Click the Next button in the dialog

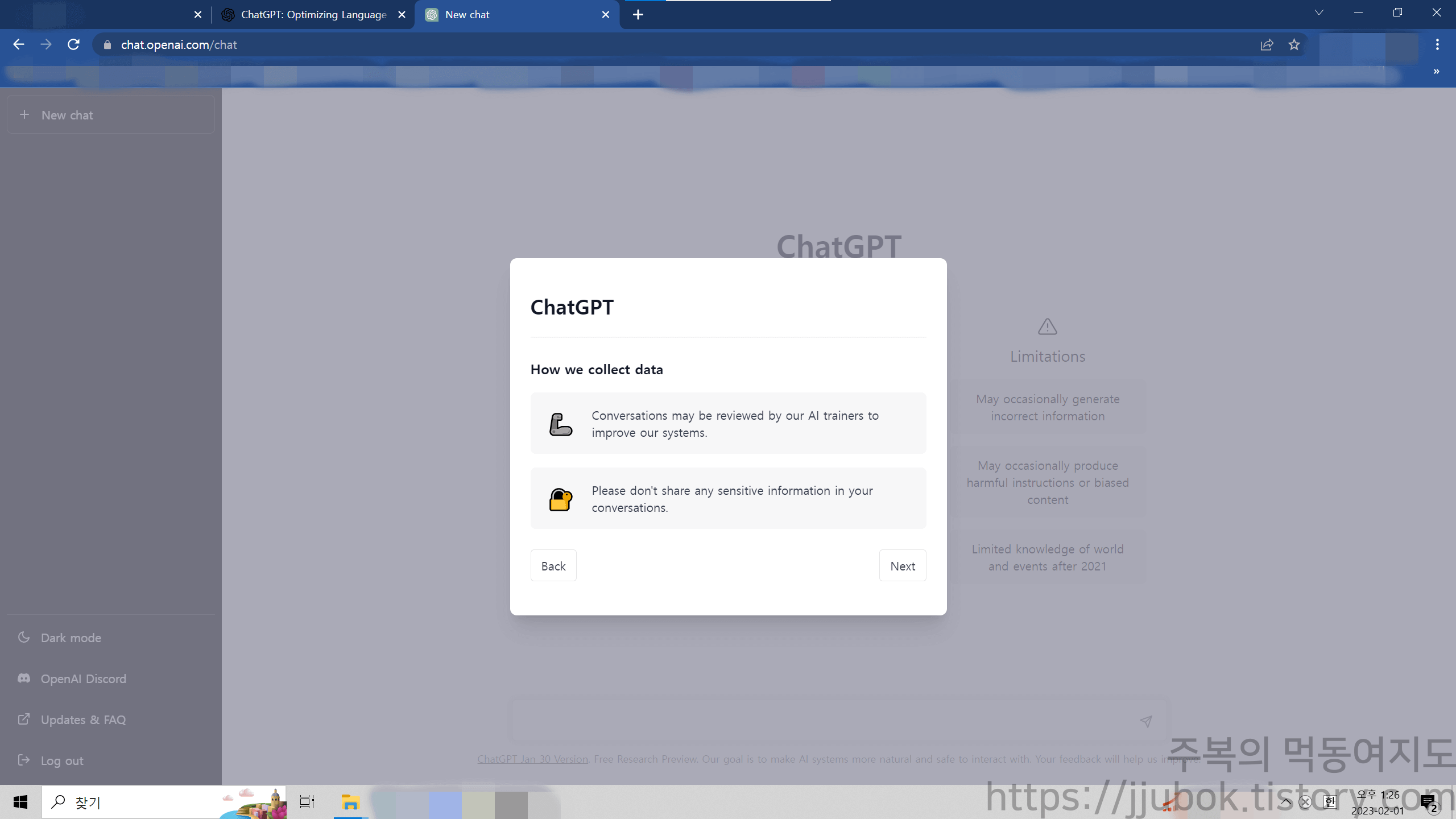click(902, 566)
